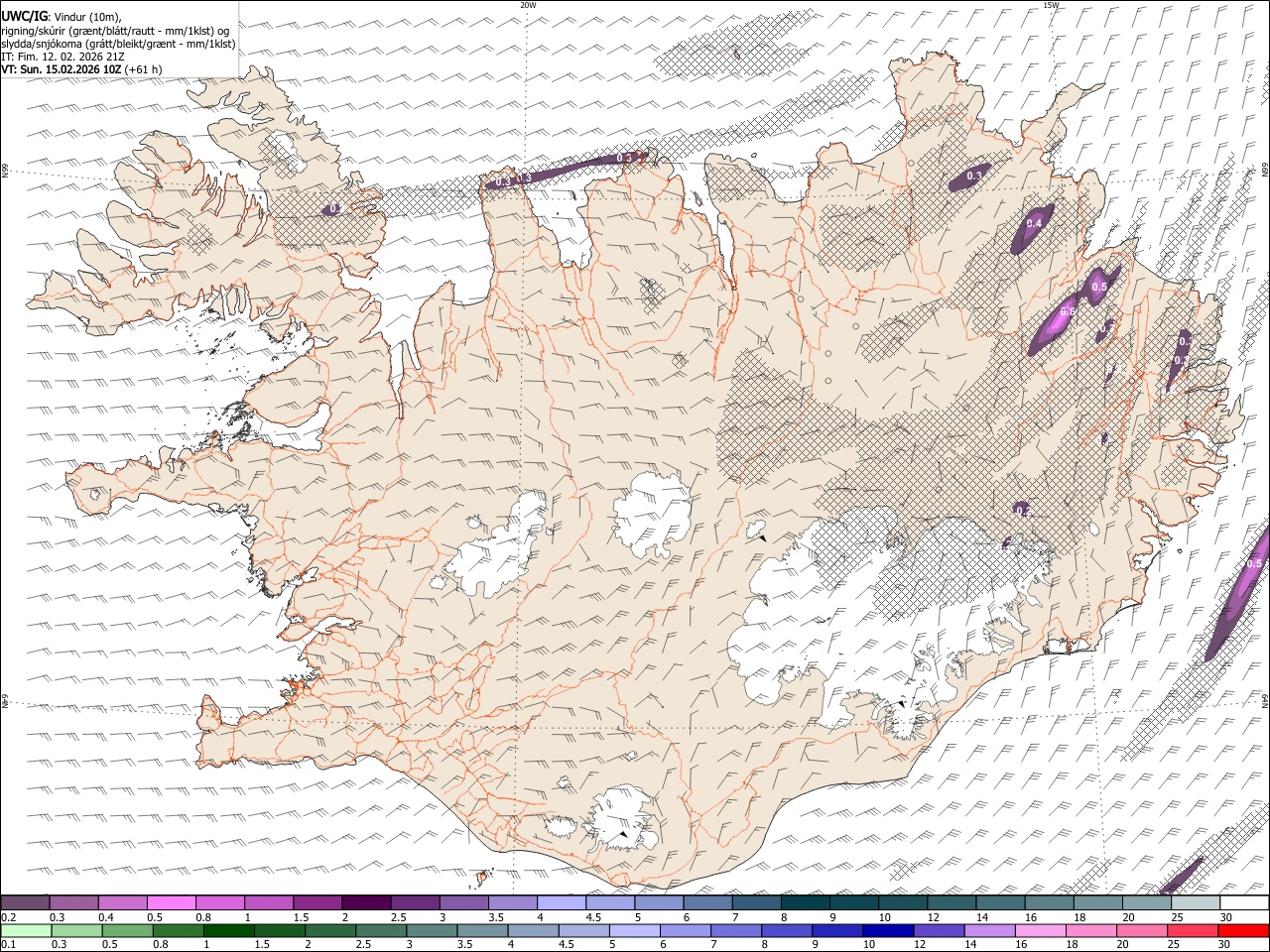Click the Hofsjökull glacier in central Iceland

[x=652, y=516]
